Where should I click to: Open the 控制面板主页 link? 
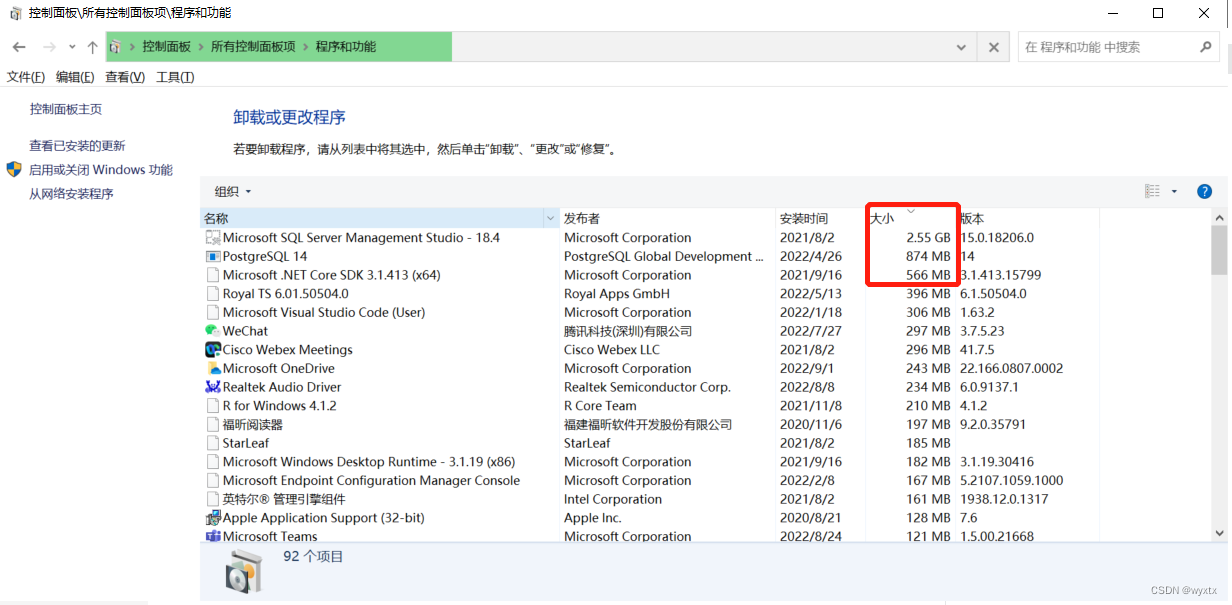click(x=66, y=109)
